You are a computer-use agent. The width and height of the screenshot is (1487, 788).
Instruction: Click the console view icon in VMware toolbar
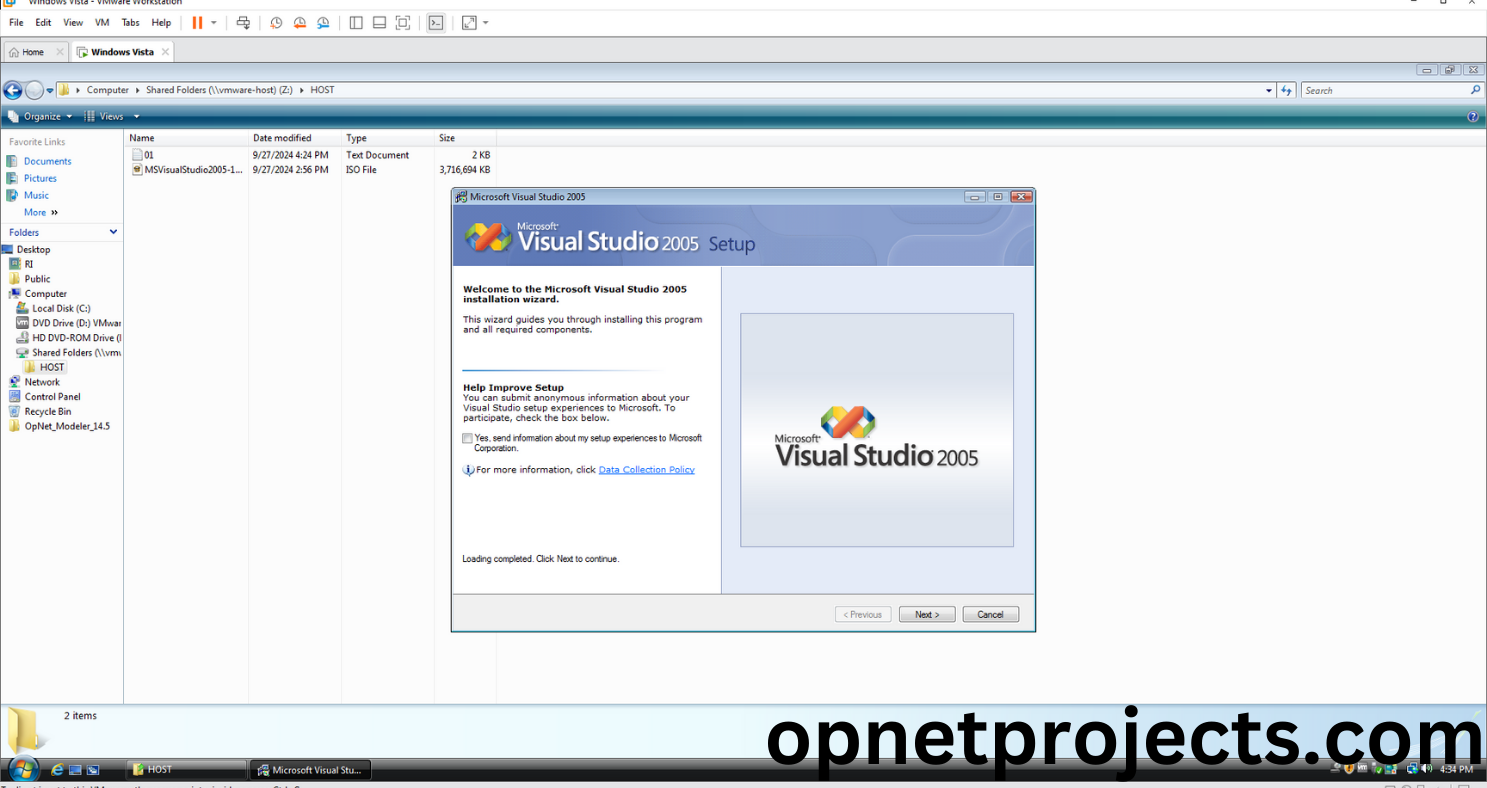click(436, 22)
